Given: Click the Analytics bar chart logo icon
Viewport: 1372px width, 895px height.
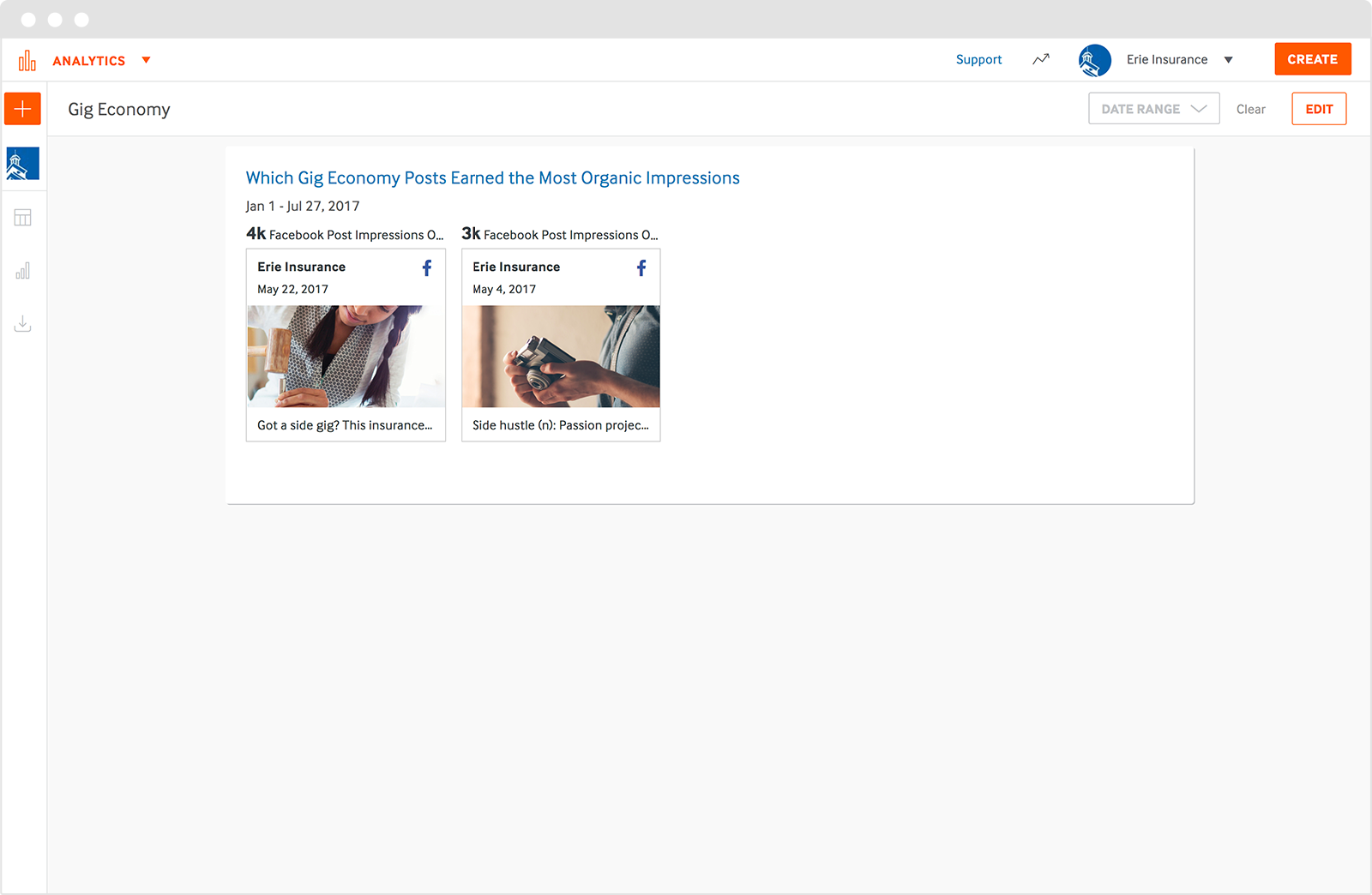Looking at the screenshot, I should tap(27, 60).
